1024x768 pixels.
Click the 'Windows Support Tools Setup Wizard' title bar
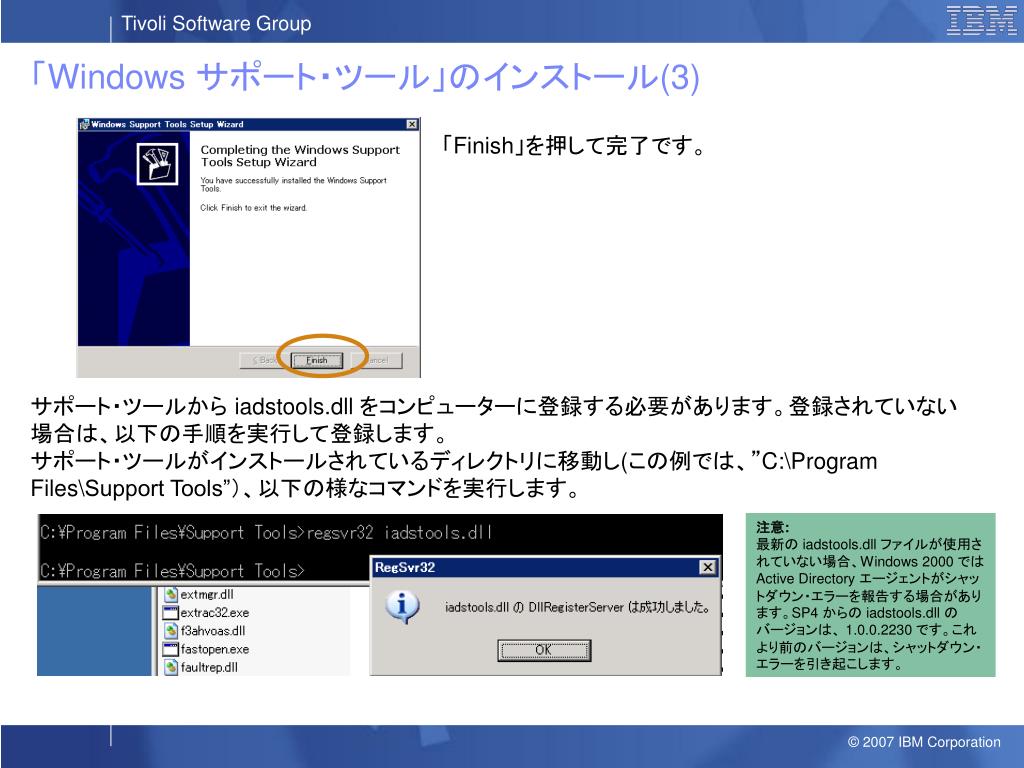(x=249, y=124)
